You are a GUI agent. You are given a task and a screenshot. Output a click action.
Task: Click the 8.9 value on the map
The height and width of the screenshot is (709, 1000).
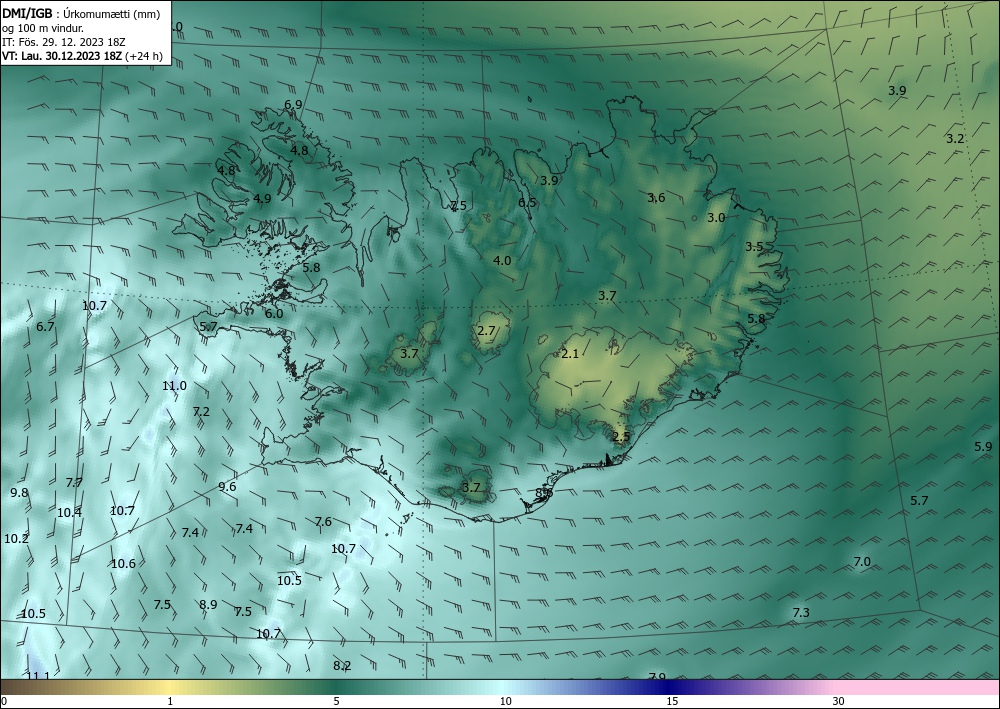[209, 604]
